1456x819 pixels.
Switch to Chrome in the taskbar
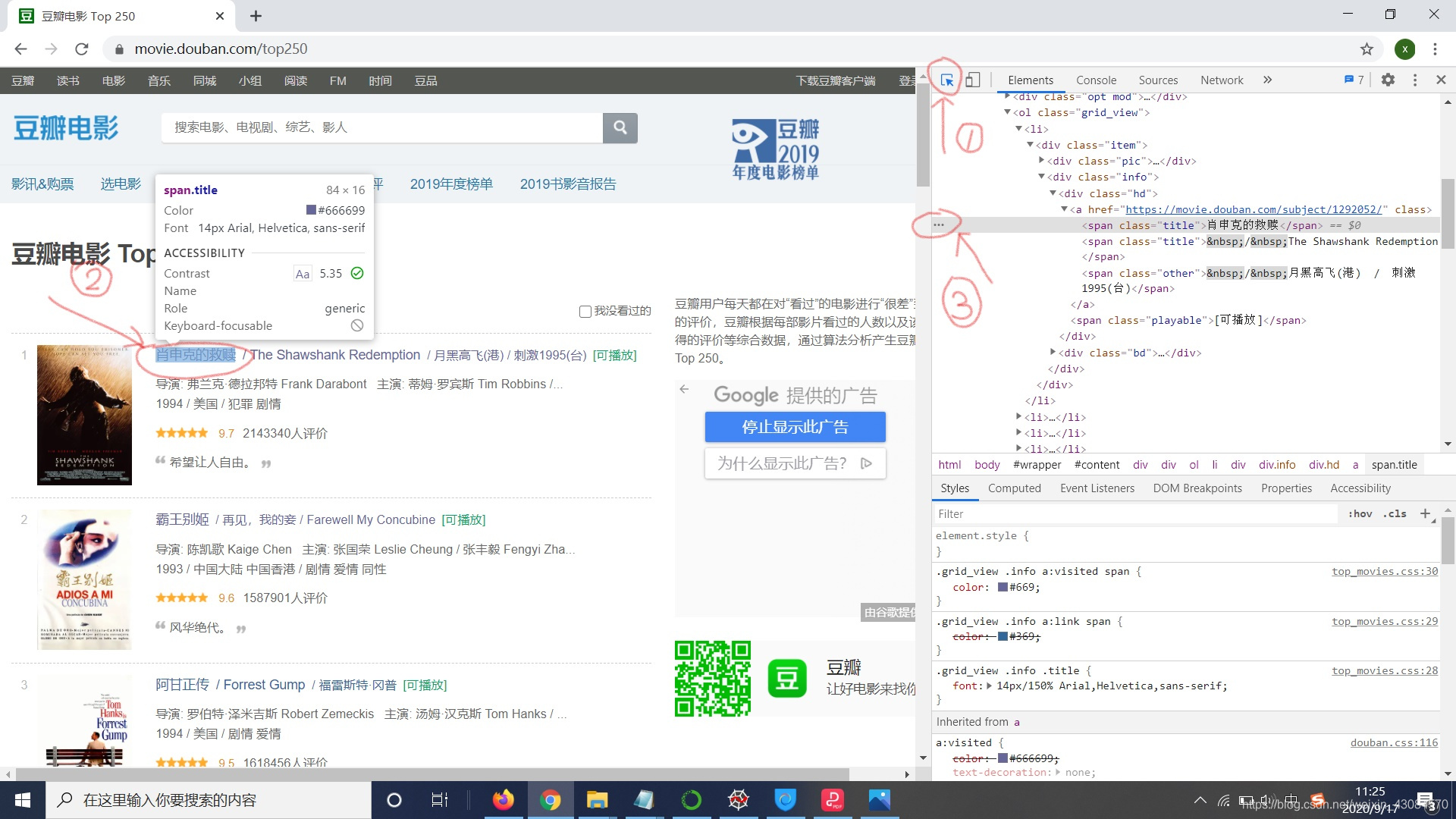click(x=551, y=800)
